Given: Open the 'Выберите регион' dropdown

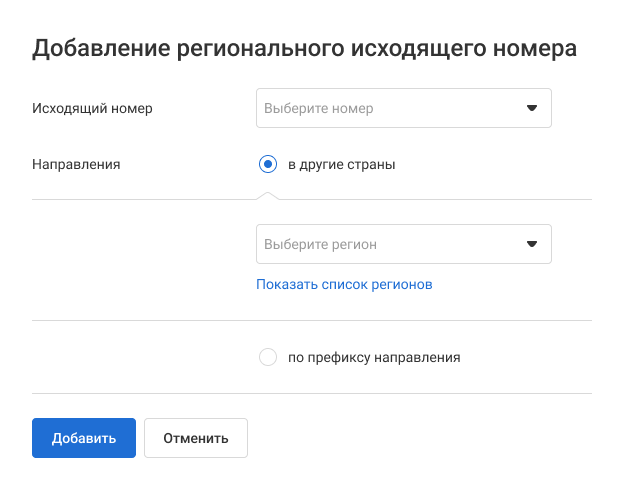Looking at the screenshot, I should [403, 244].
